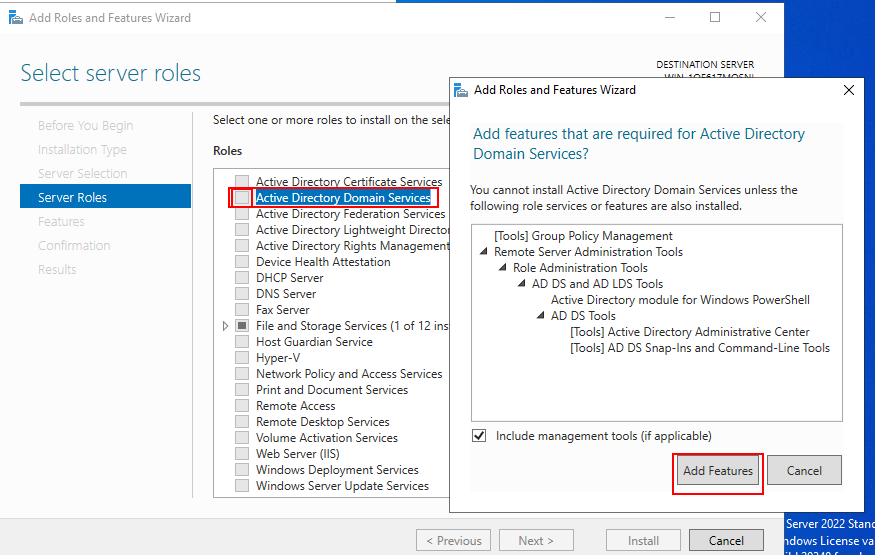Viewport: 875px width, 555px height.
Task: Enable the DHCP Server role checkbox
Action: click(x=242, y=278)
